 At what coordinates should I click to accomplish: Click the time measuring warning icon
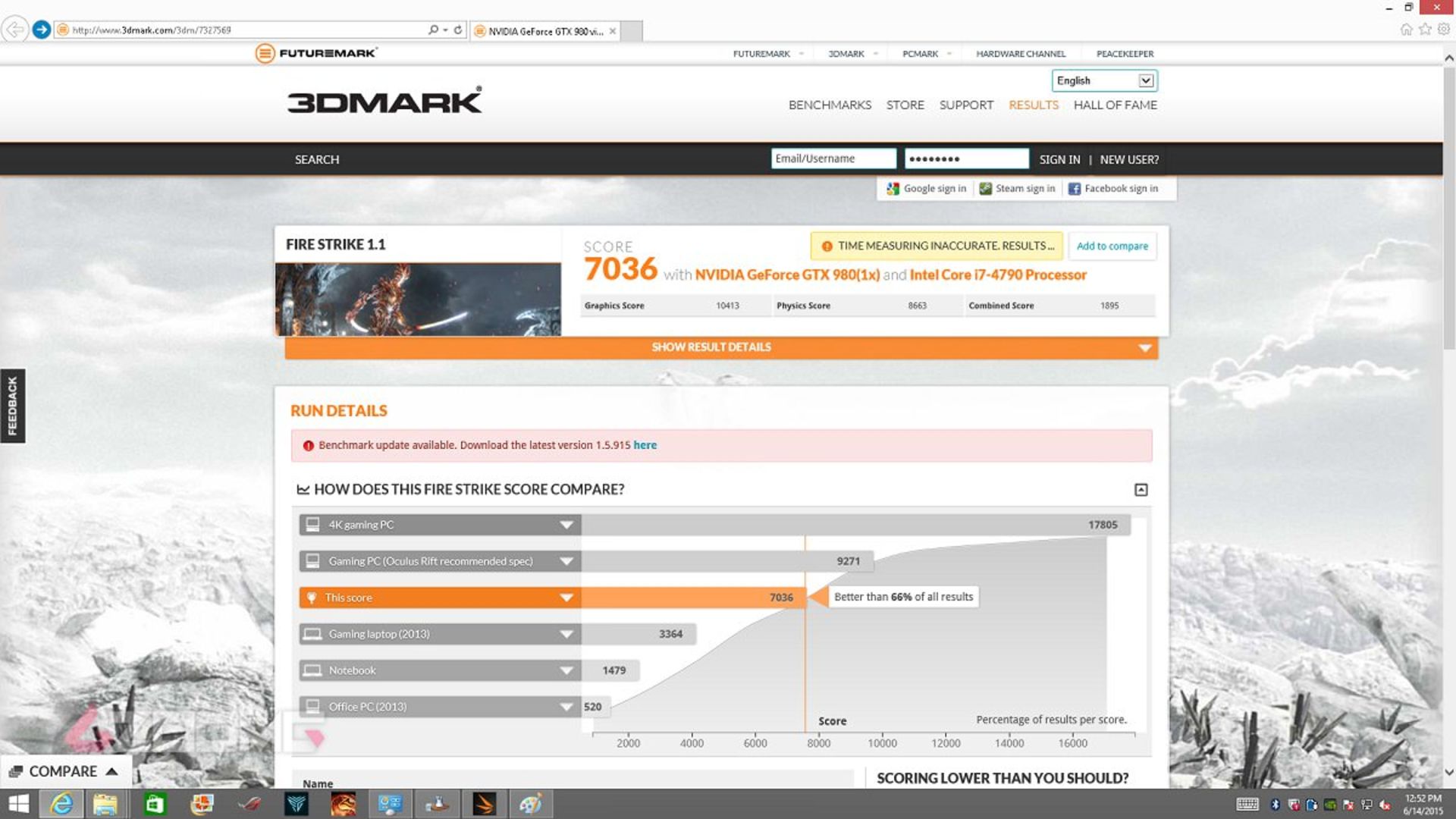pos(827,246)
